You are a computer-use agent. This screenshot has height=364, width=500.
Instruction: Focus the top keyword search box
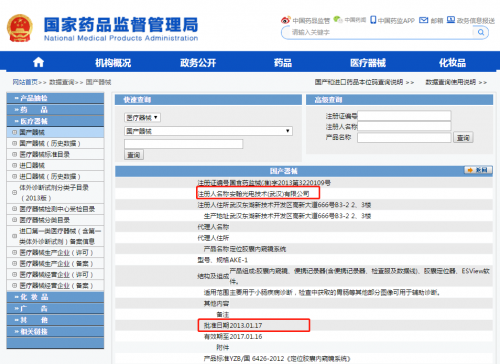point(382,32)
